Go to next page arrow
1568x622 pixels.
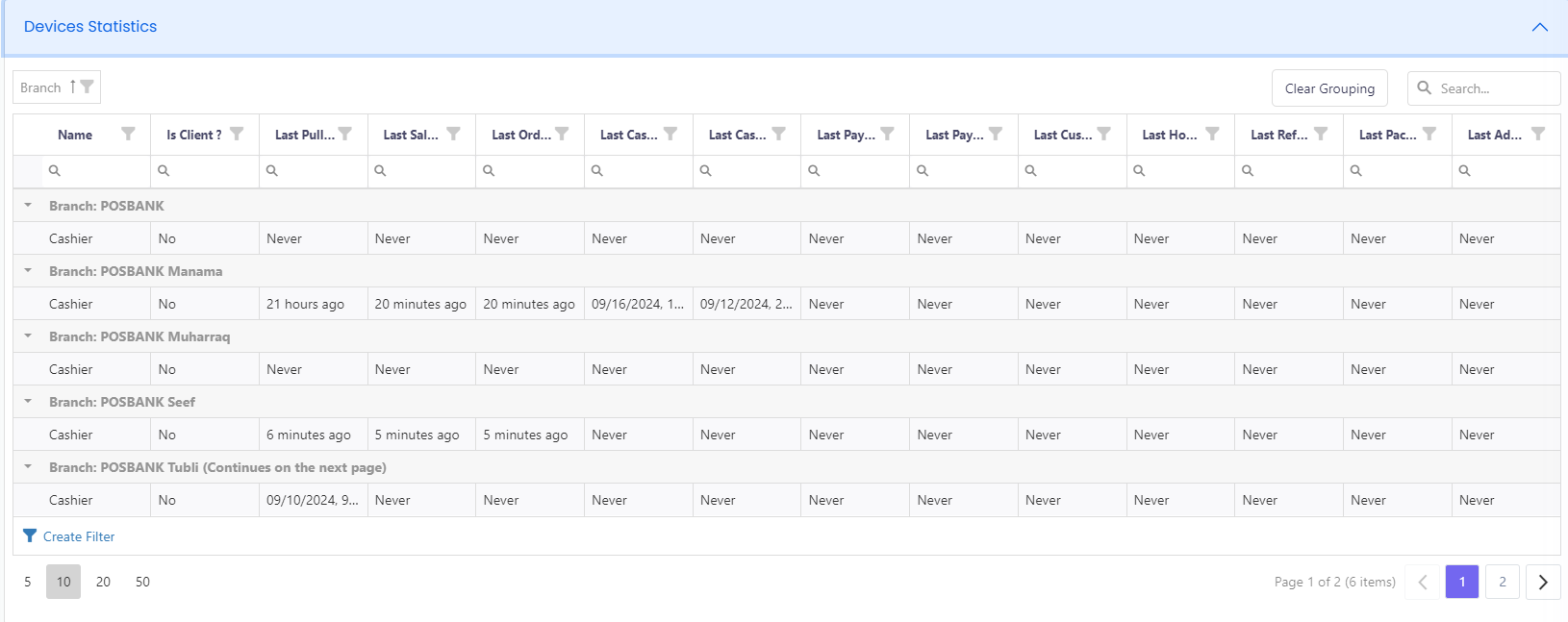[x=1543, y=582]
